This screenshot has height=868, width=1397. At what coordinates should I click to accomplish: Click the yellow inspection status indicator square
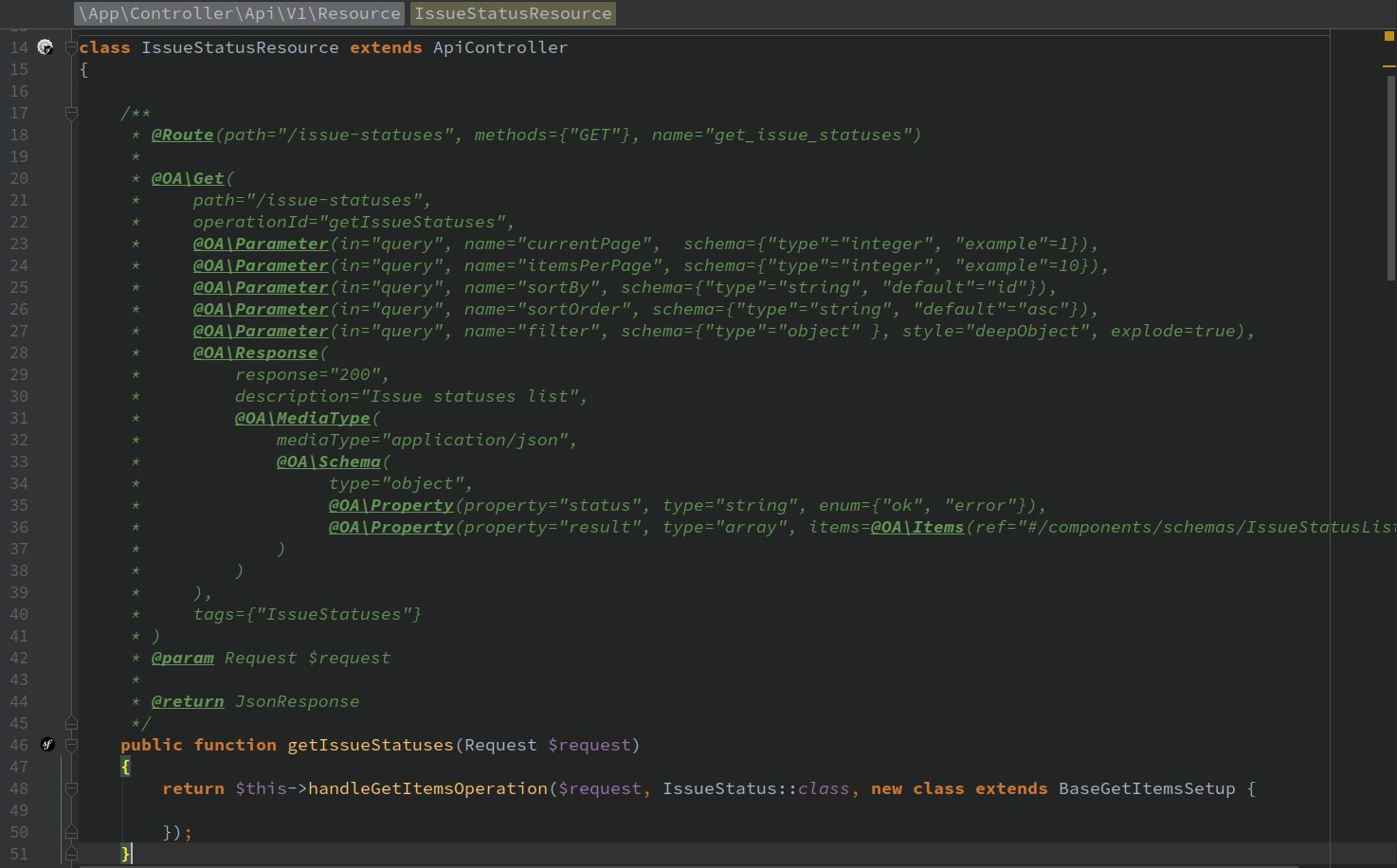[x=1389, y=36]
